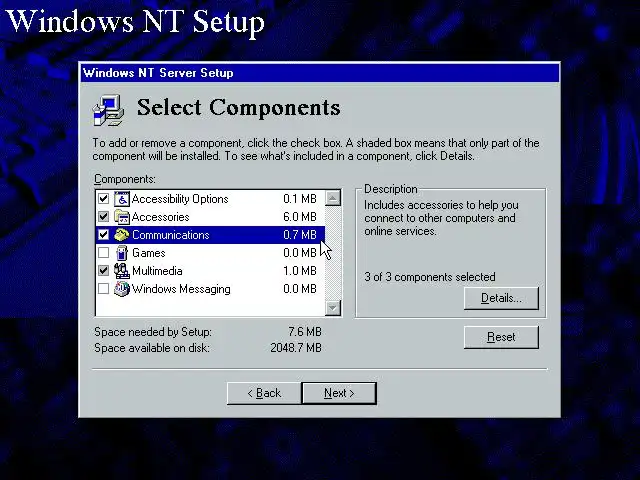The image size is (640, 480).
Task: Click the components list scroll up arrow
Action: (333, 198)
